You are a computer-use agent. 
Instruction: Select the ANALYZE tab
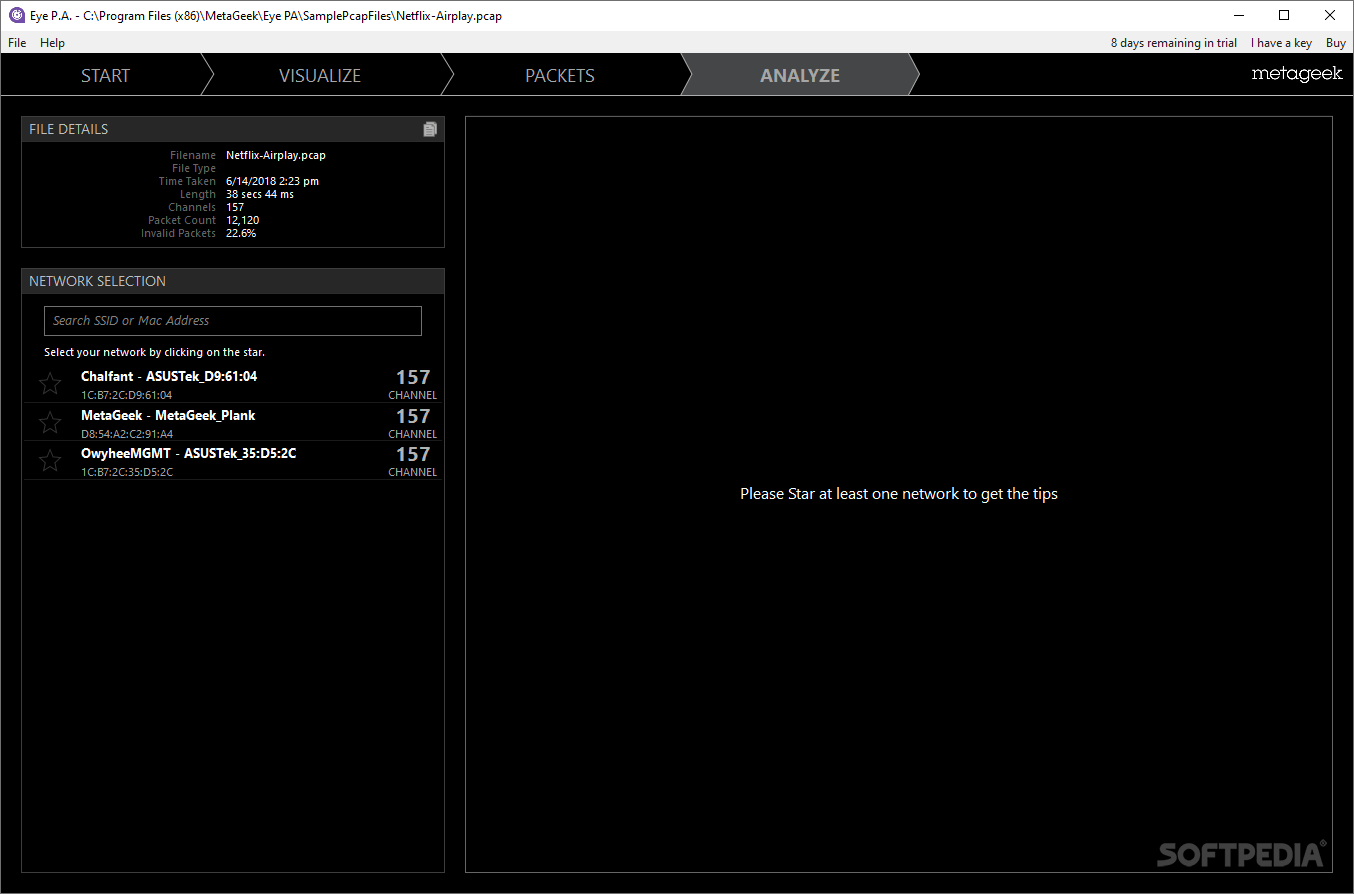(800, 75)
